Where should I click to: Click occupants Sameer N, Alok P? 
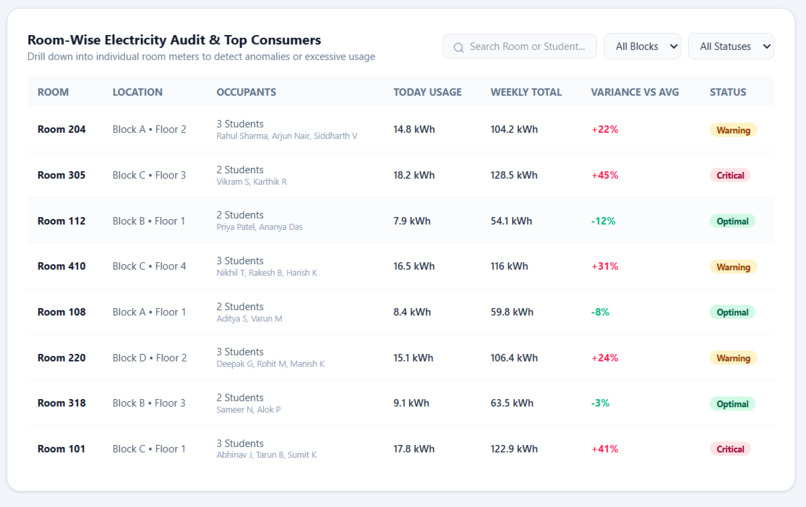coord(249,410)
